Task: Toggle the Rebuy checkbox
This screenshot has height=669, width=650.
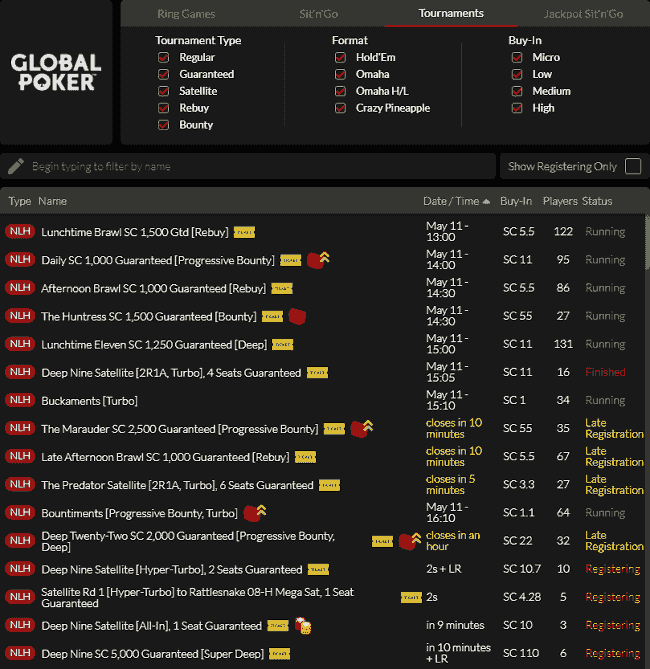Action: pyautogui.click(x=163, y=108)
